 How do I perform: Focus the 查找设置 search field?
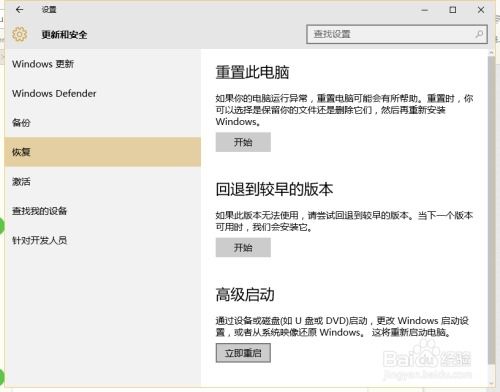tap(397, 34)
